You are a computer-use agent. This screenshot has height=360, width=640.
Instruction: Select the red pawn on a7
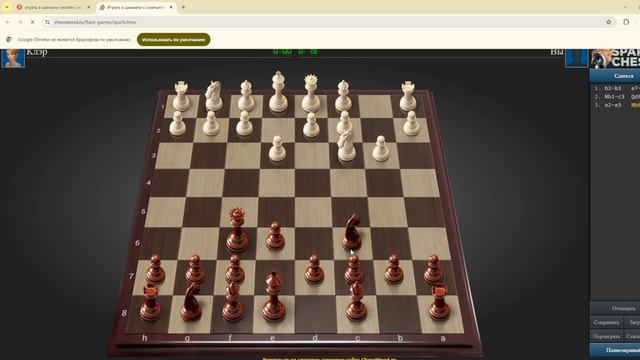point(433,269)
